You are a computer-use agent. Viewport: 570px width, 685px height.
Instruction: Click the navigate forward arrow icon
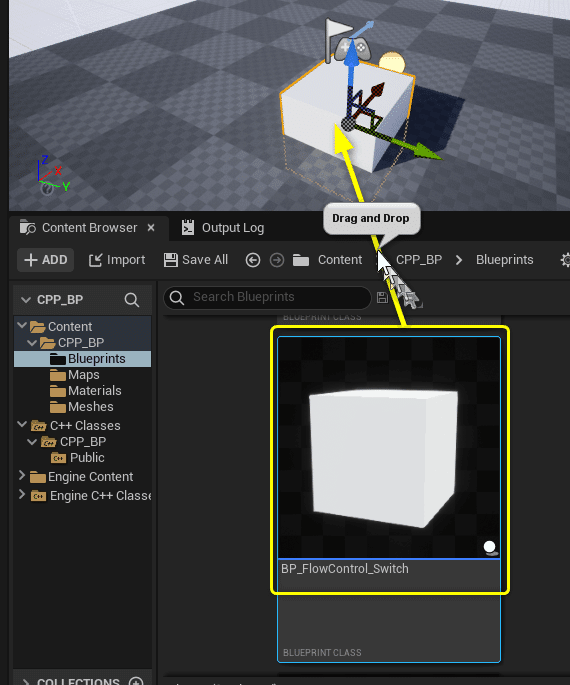tap(276, 260)
